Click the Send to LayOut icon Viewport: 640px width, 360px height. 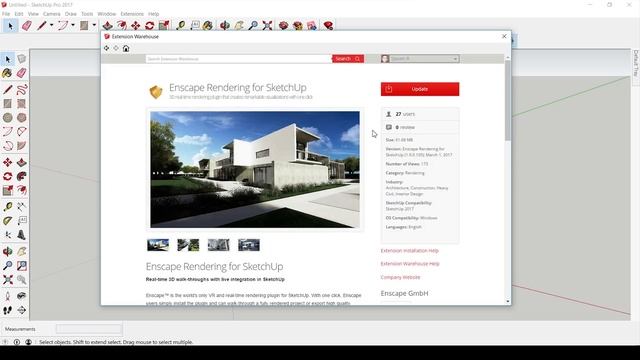[312, 25]
